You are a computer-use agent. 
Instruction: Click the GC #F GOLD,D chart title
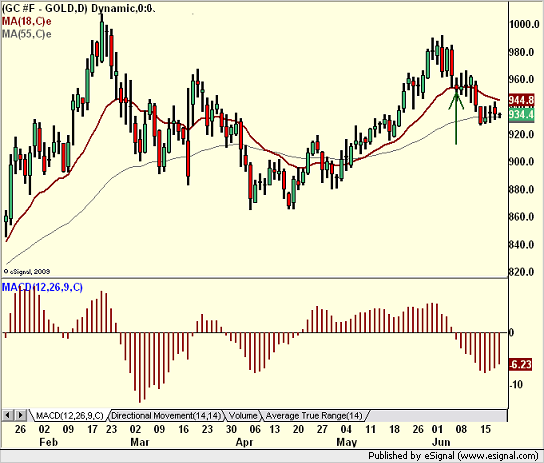[x=78, y=8]
